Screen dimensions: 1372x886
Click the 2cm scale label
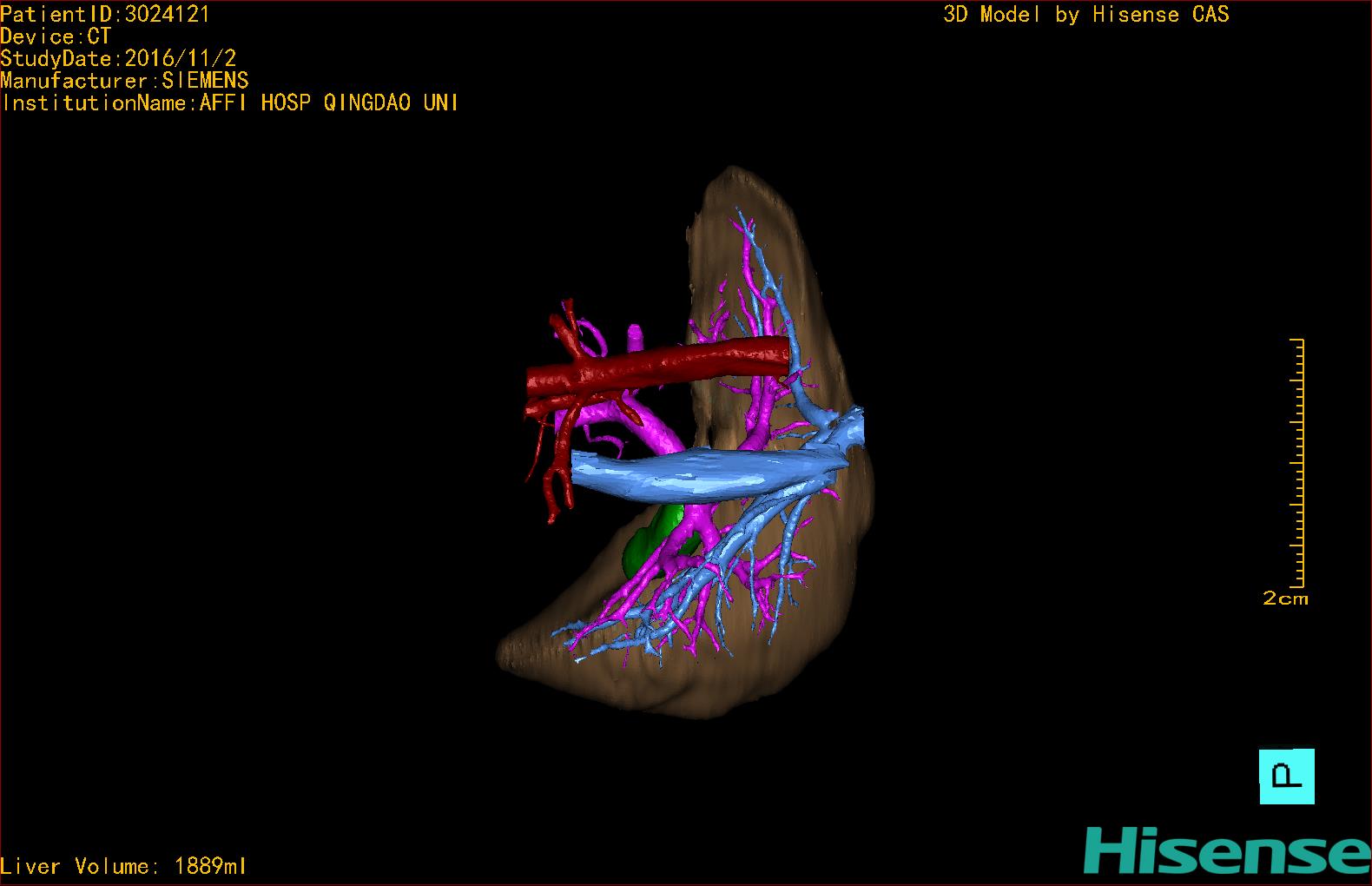[1285, 598]
